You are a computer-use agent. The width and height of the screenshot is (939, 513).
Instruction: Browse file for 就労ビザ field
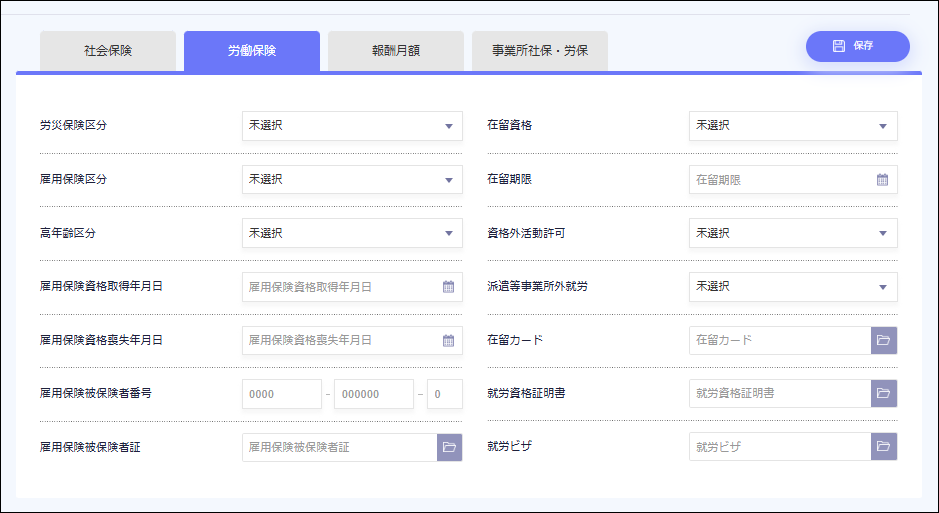click(x=883, y=447)
